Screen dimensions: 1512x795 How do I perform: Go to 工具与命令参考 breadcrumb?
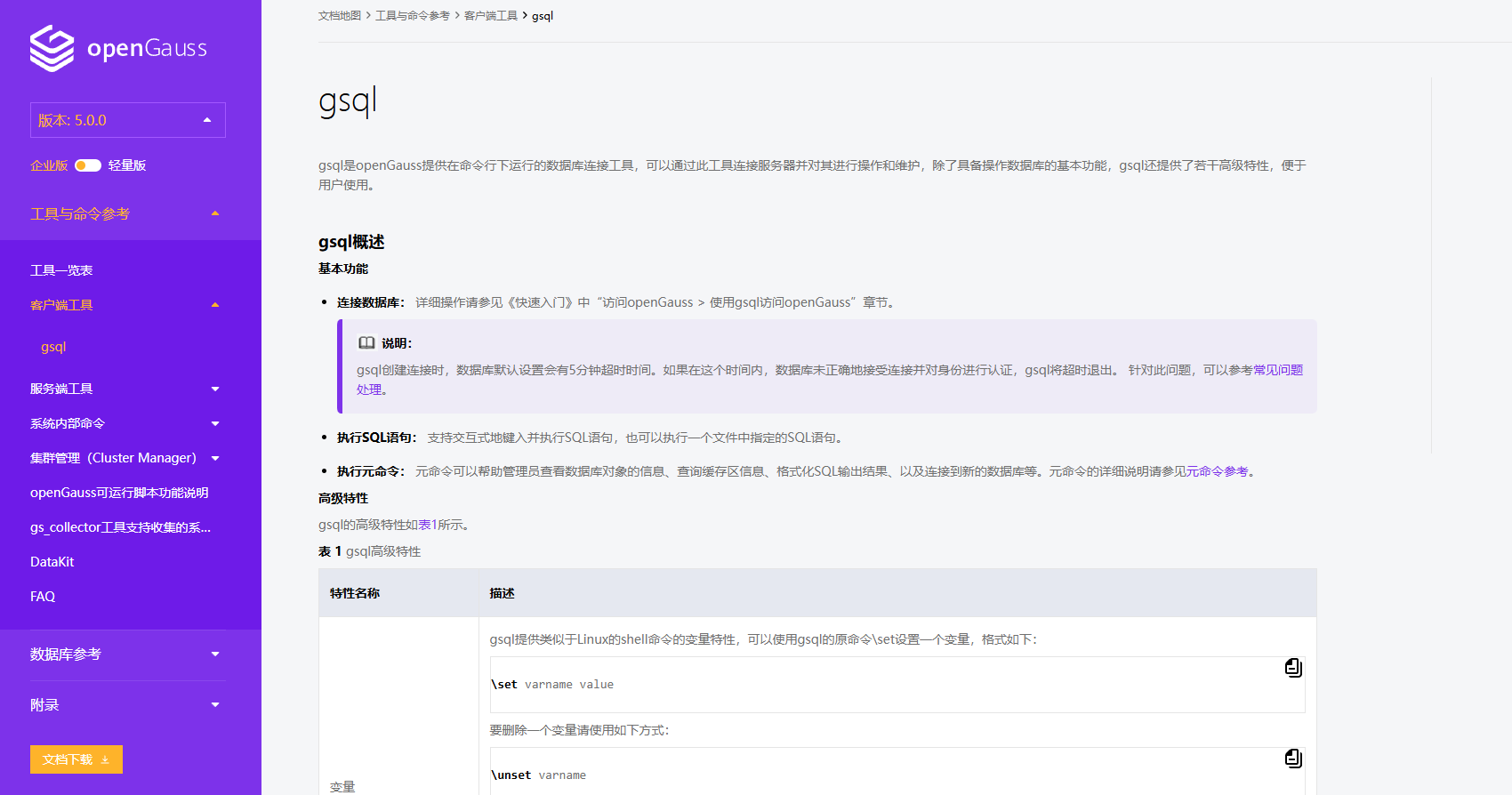click(413, 16)
